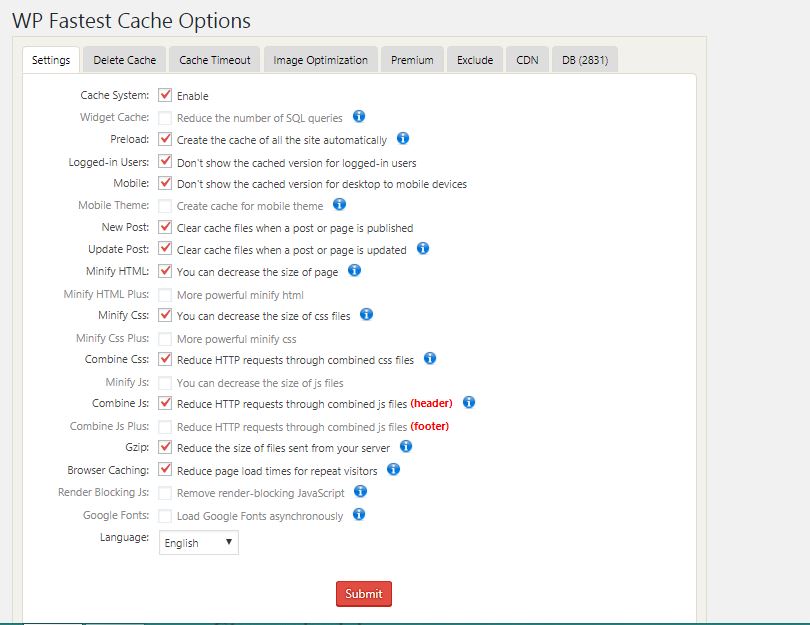Open the Cache Timeout tab
Image resolution: width=810 pixels, height=625 pixels.
click(215, 60)
